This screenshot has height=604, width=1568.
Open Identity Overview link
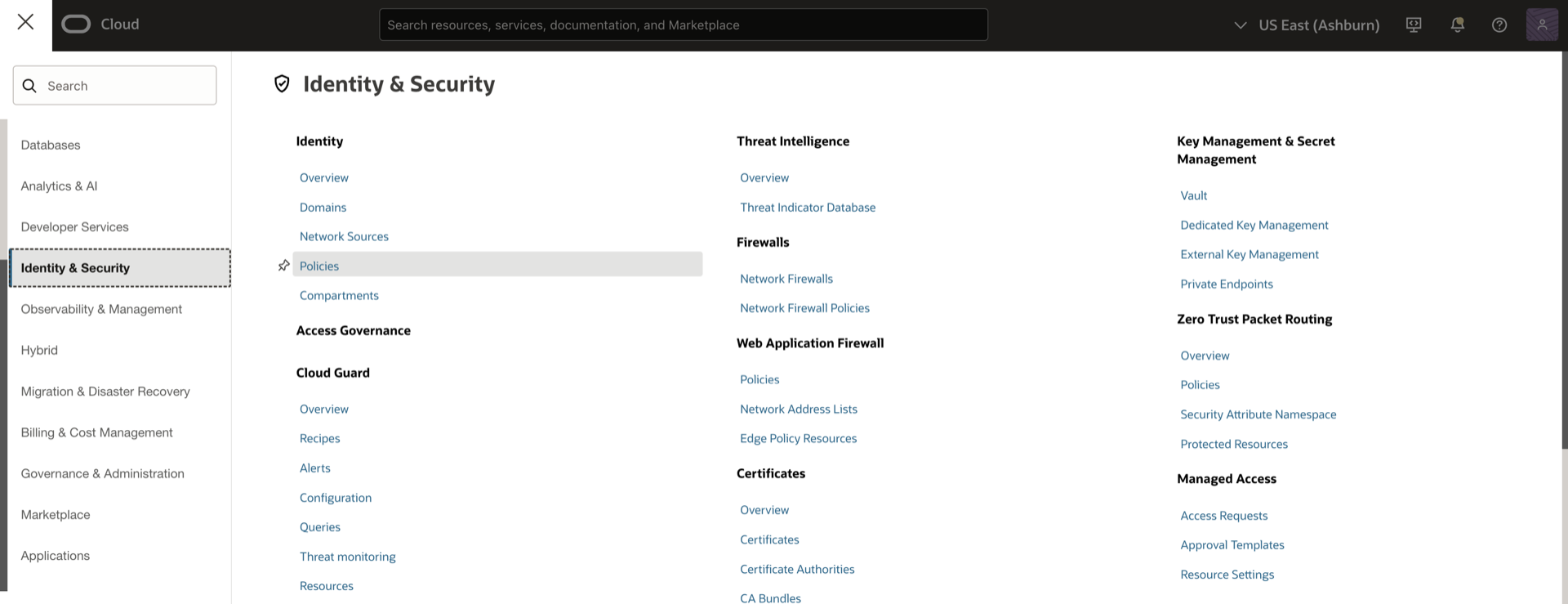323,177
